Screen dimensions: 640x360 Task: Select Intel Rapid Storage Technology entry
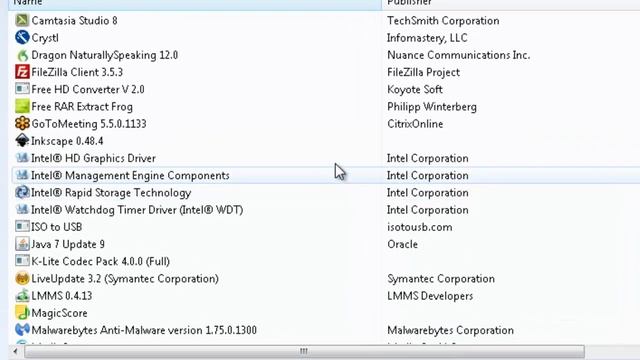pos(111,192)
